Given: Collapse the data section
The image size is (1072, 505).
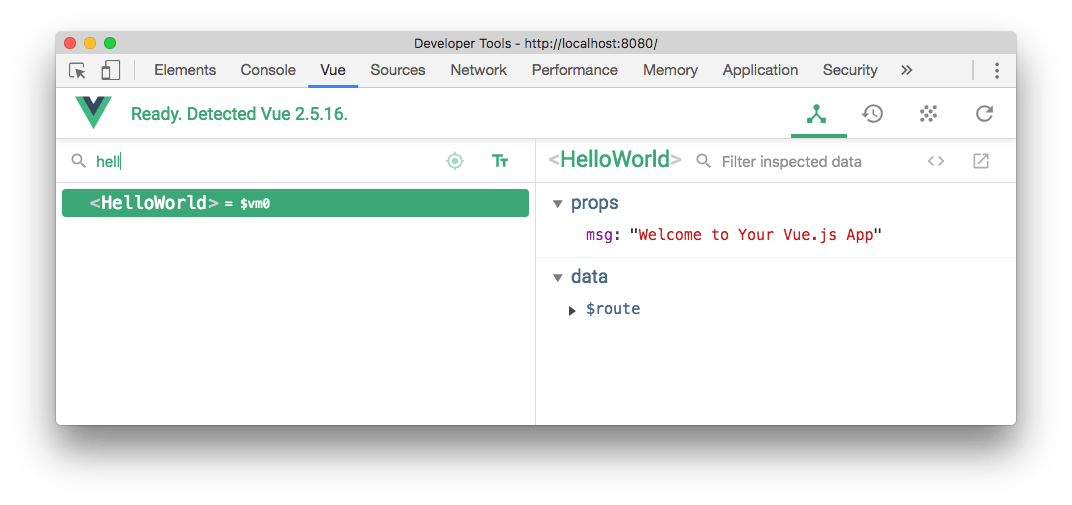Looking at the screenshot, I should point(558,278).
